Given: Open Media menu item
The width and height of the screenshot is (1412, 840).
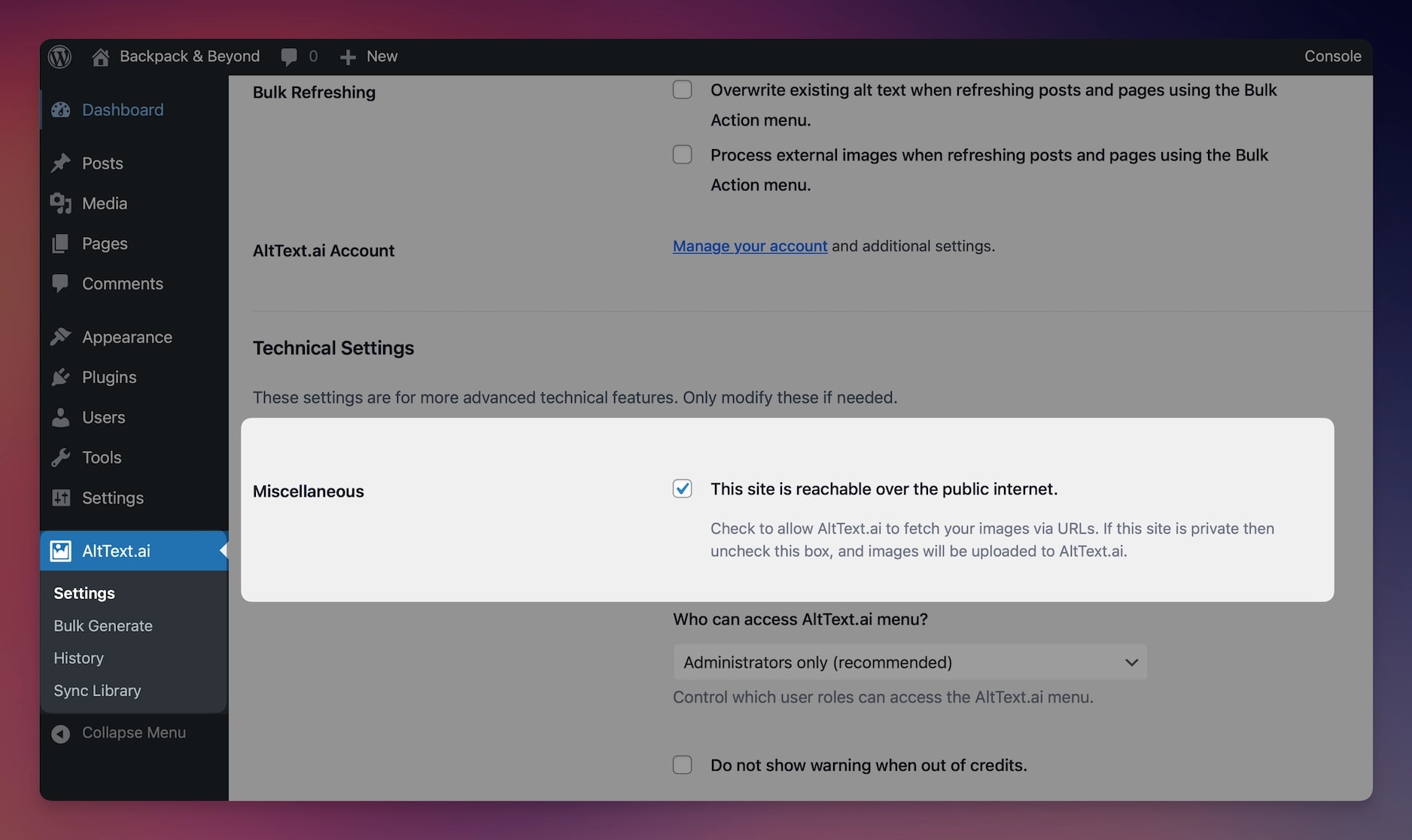Looking at the screenshot, I should coord(134,203).
